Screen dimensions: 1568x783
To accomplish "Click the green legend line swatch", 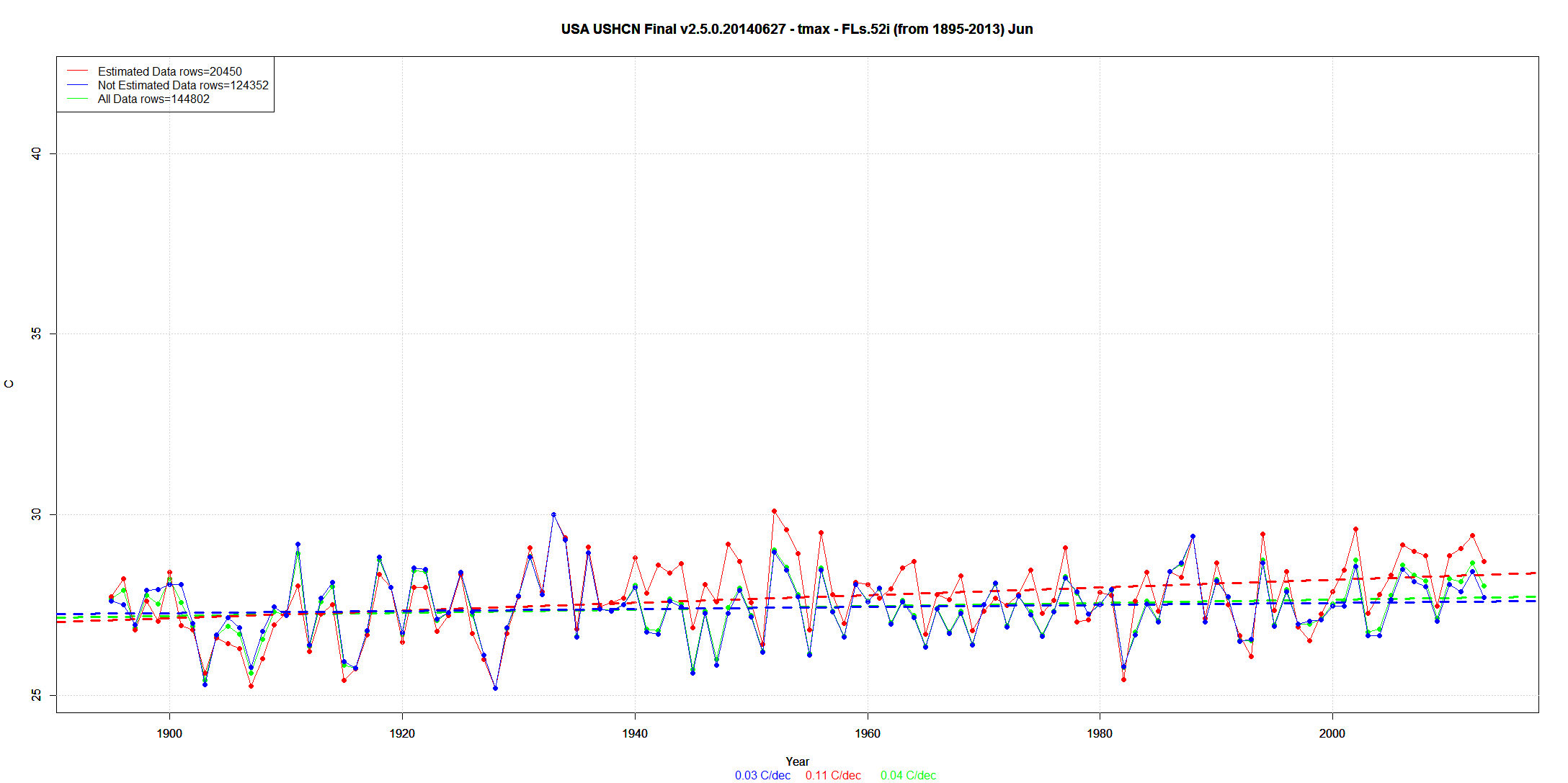I will pos(77,99).
